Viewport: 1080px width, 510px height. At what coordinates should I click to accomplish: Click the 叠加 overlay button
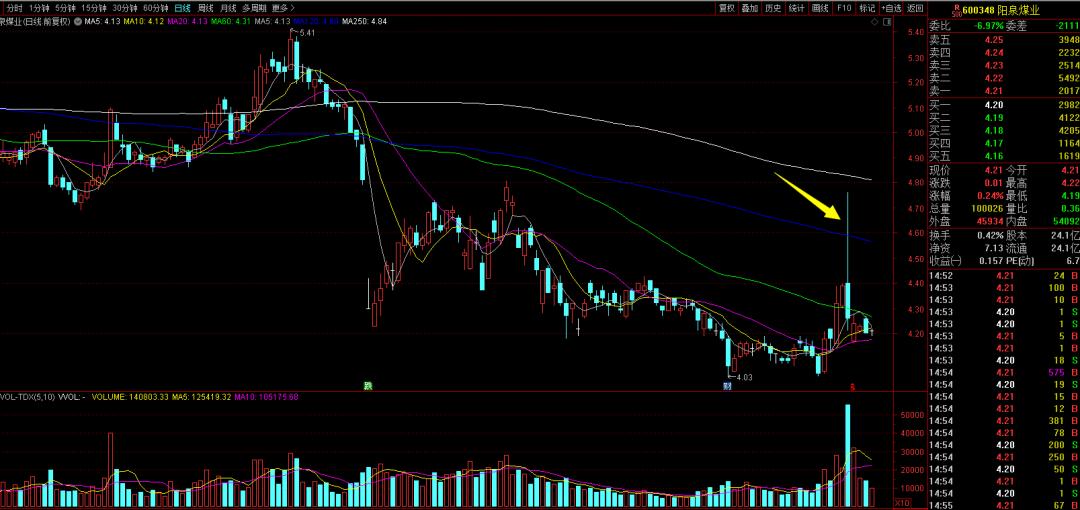tap(750, 8)
